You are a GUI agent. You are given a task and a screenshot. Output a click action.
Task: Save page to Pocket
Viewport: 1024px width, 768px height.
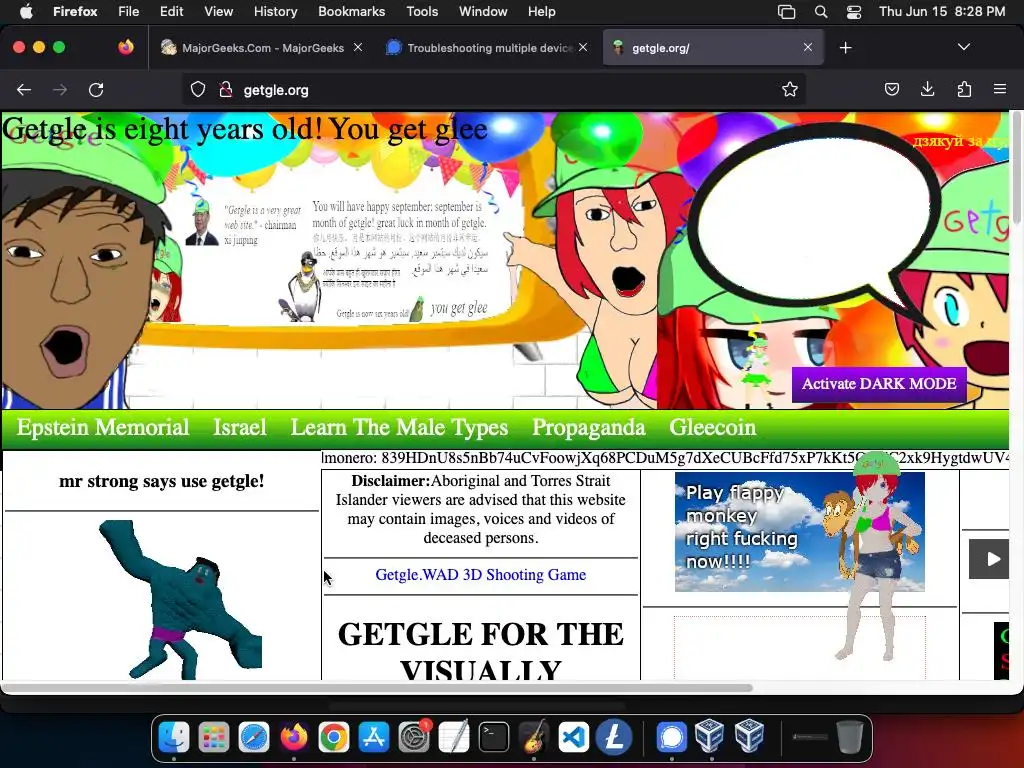point(891,90)
